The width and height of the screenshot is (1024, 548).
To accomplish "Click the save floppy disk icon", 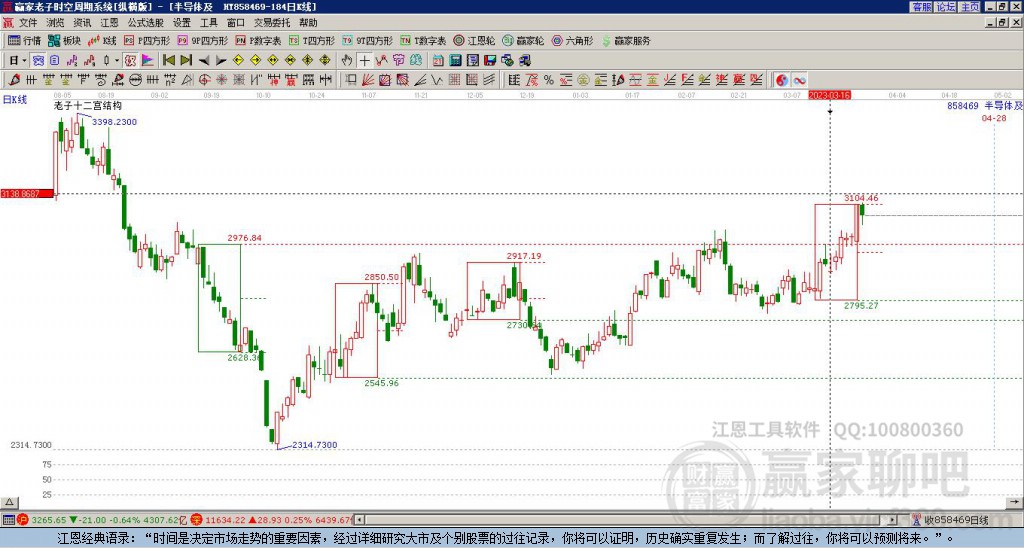I will point(490,61).
